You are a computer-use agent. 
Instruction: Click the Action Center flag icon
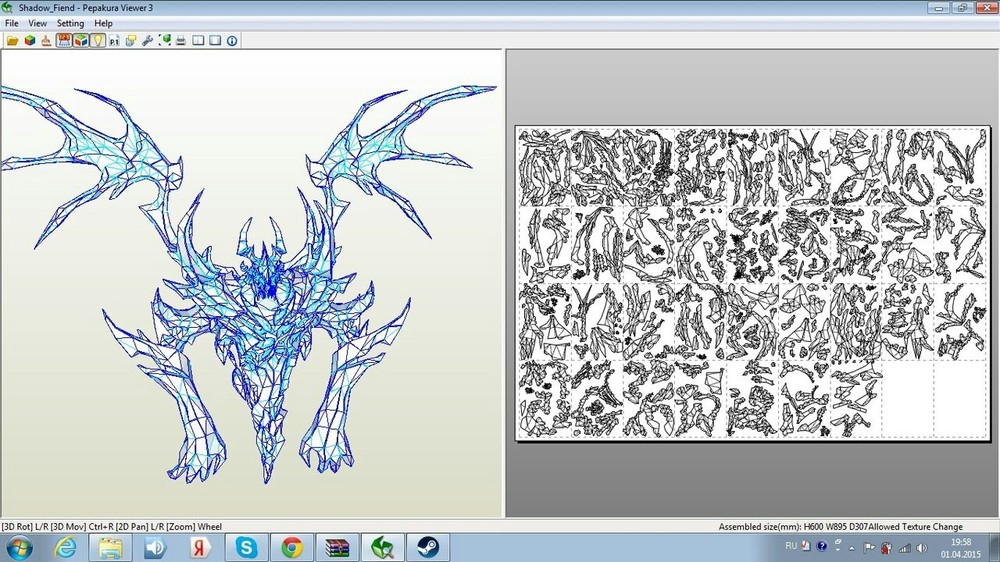pyautogui.click(x=869, y=547)
